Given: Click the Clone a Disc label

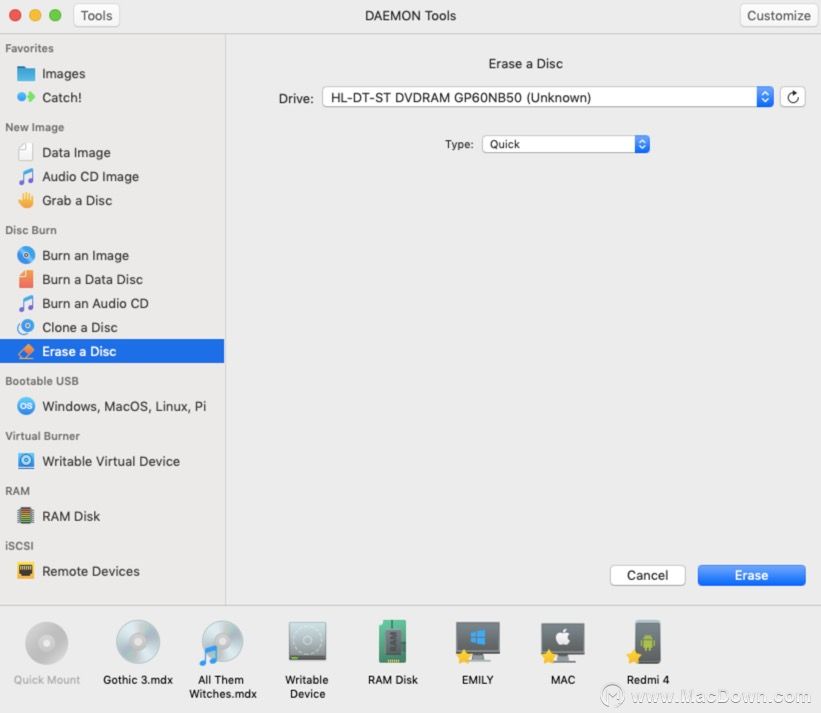Looking at the screenshot, I should [80, 328].
